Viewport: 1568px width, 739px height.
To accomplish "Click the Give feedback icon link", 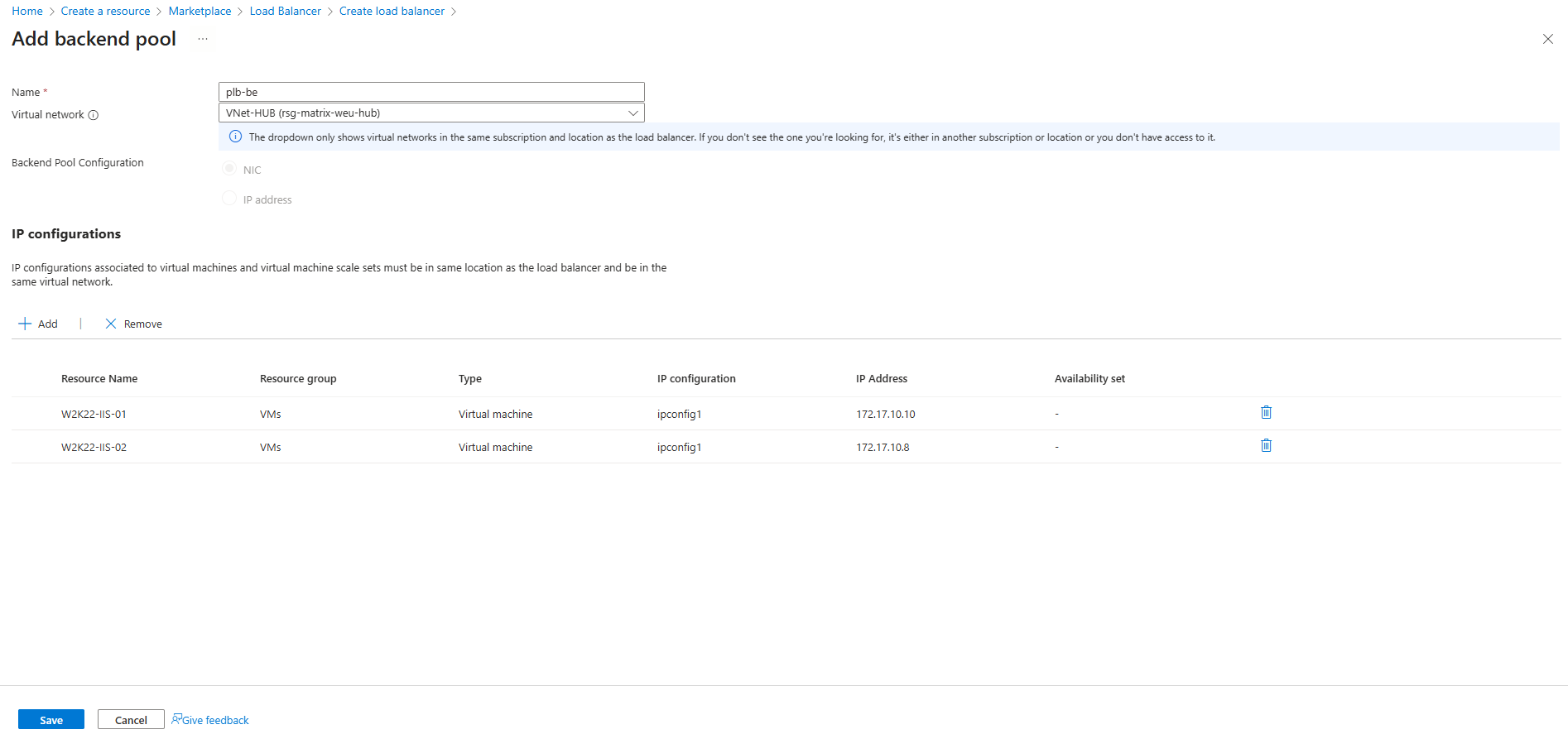I will 177,719.
